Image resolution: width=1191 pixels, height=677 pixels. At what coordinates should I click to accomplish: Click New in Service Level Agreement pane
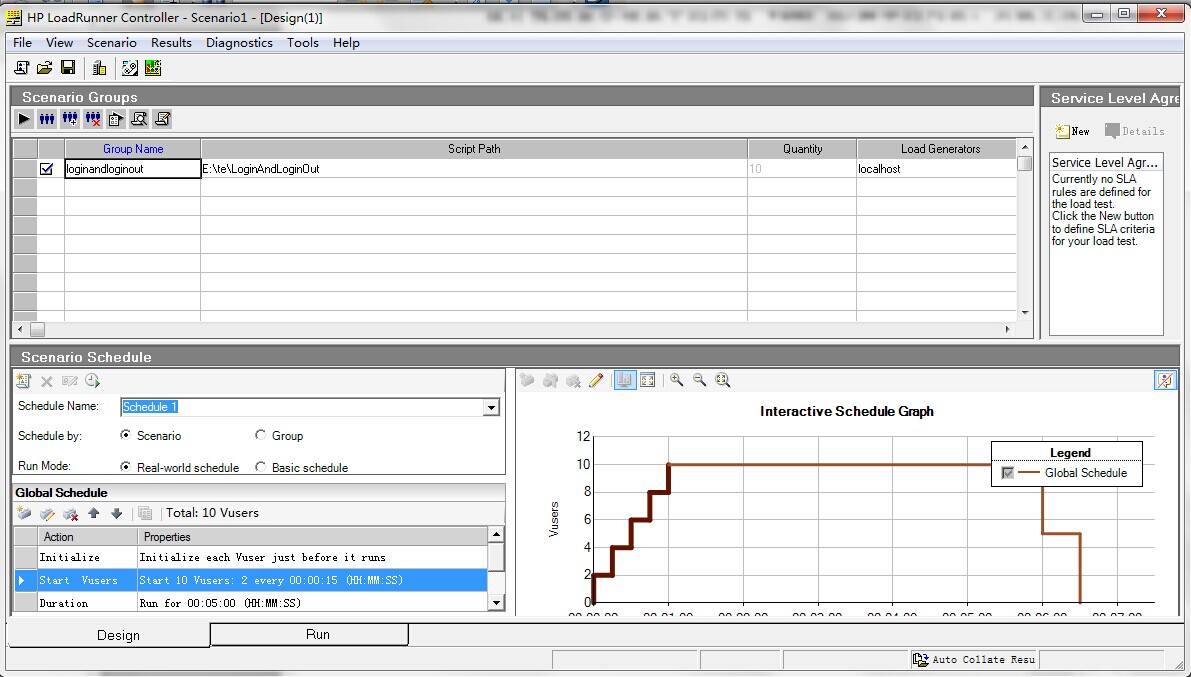tap(1072, 131)
